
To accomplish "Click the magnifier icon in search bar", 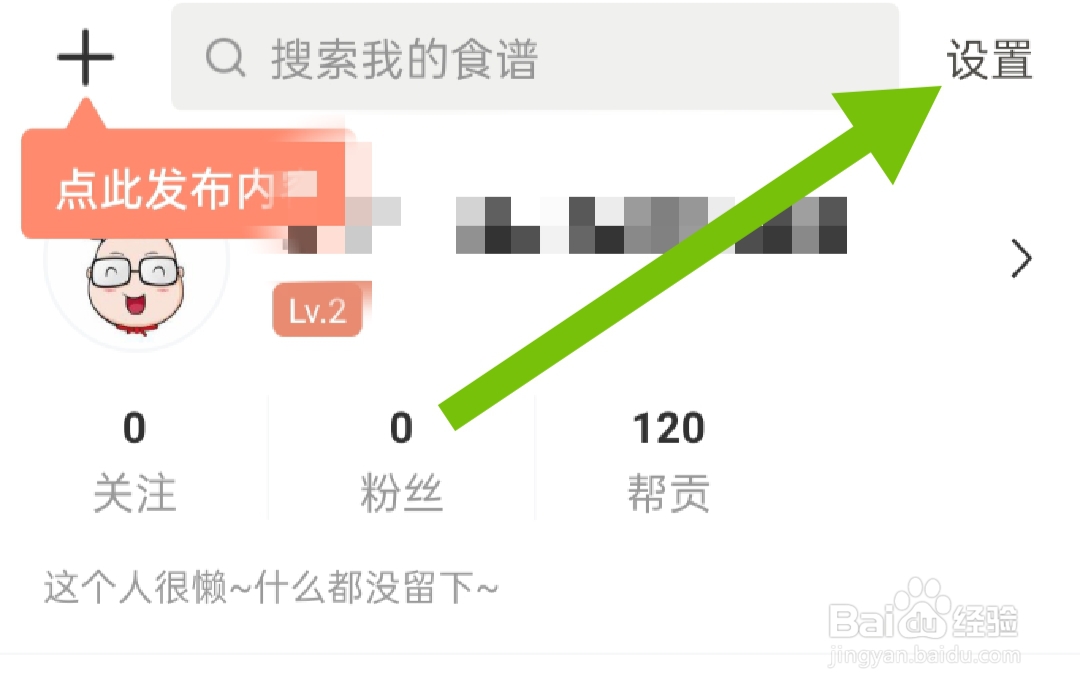I will pyautogui.click(x=225, y=58).
